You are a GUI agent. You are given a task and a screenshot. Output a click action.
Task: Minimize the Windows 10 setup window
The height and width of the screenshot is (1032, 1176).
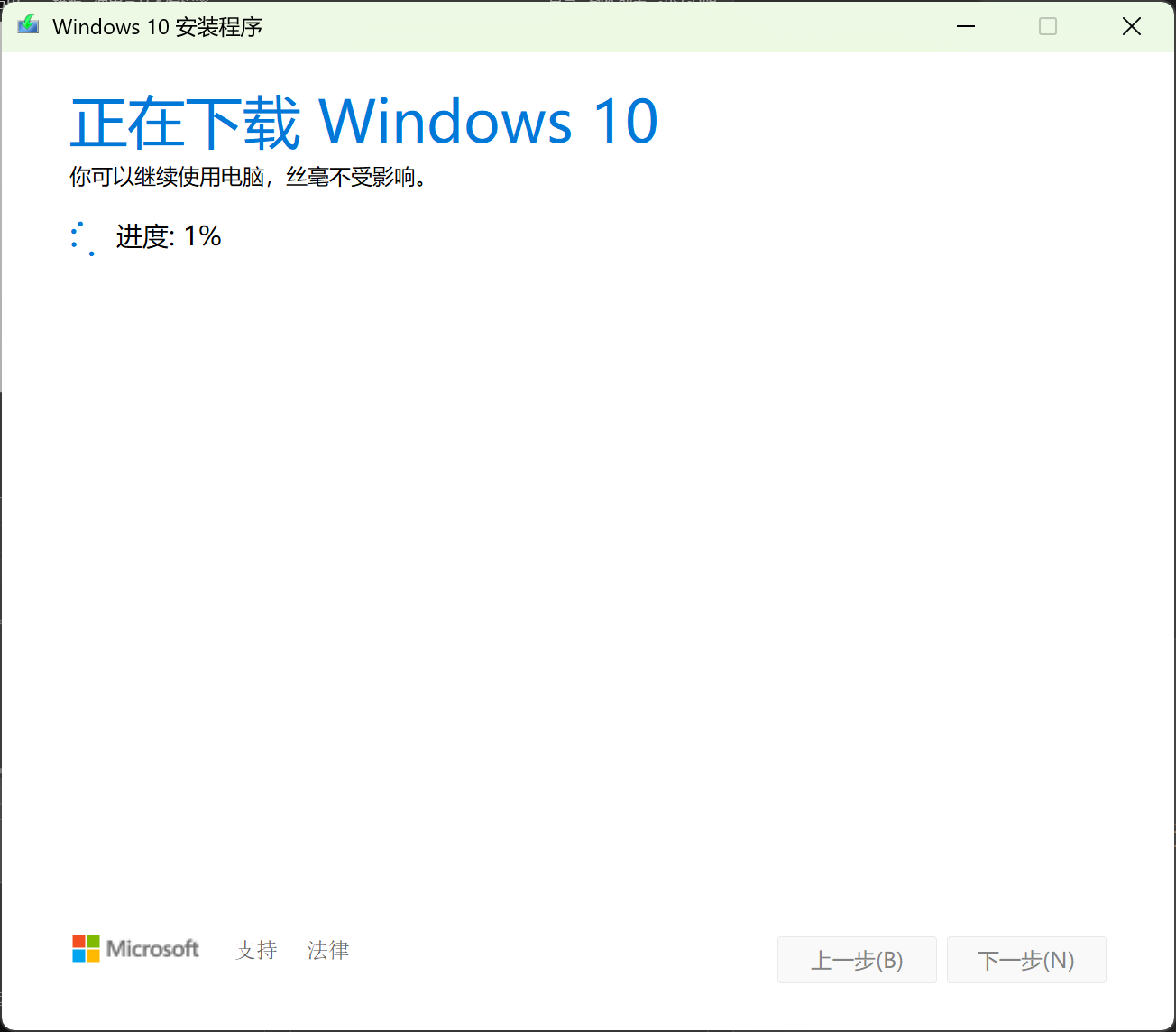point(966,26)
